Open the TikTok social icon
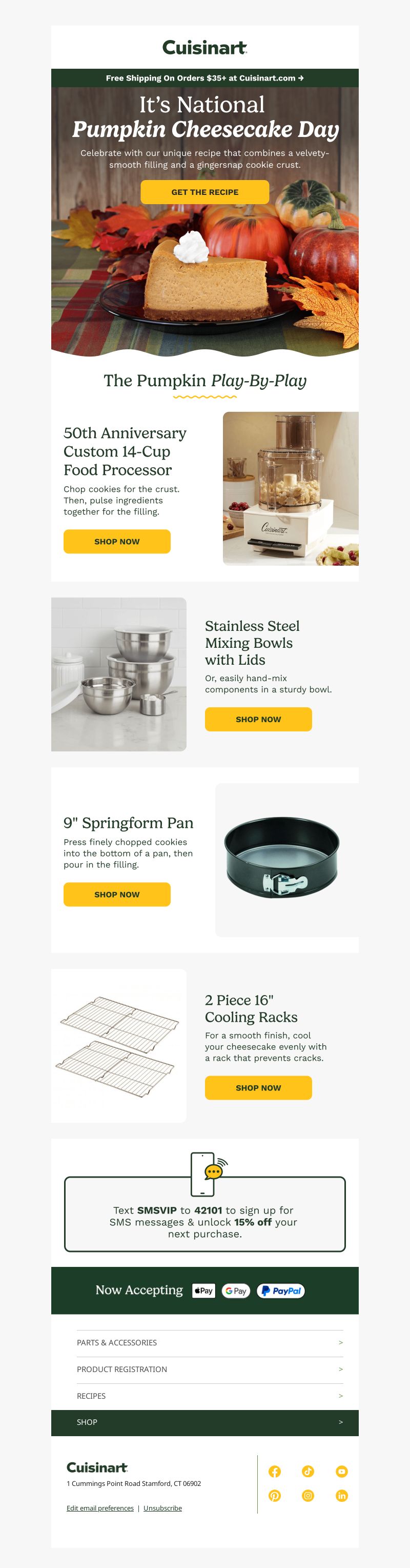 point(309,1471)
